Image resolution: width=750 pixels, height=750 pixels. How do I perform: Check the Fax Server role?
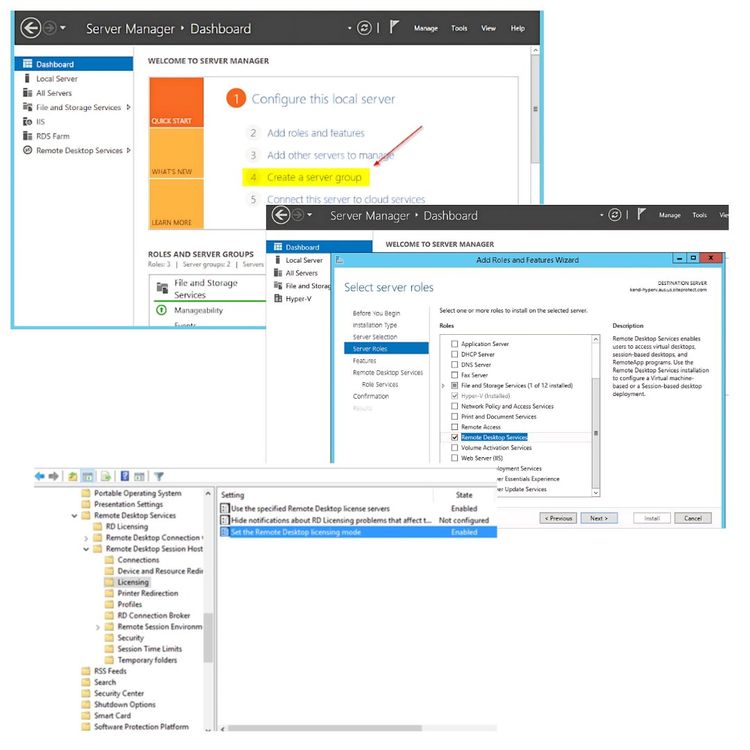pos(455,375)
